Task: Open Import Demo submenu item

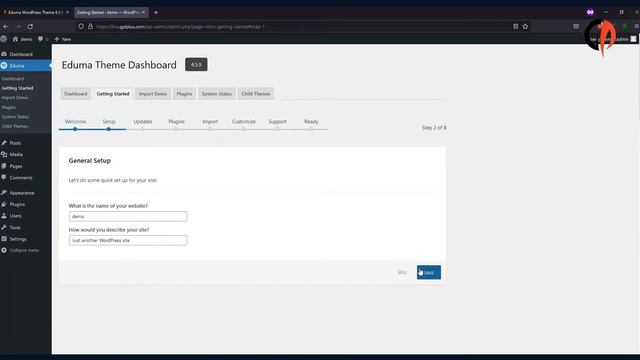Action: click(x=15, y=98)
